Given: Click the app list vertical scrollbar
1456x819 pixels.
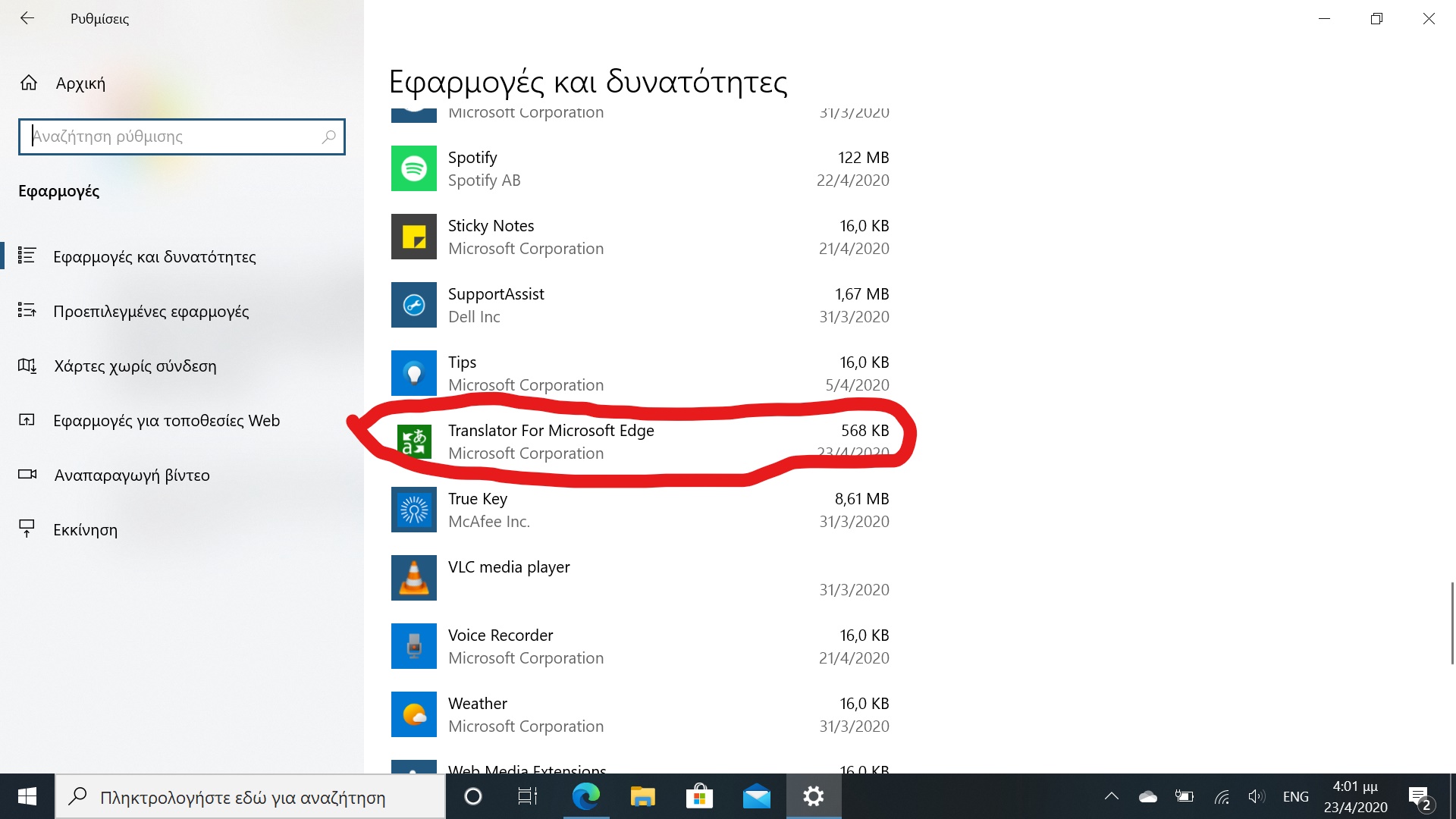Looking at the screenshot, I should pyautogui.click(x=1451, y=622).
